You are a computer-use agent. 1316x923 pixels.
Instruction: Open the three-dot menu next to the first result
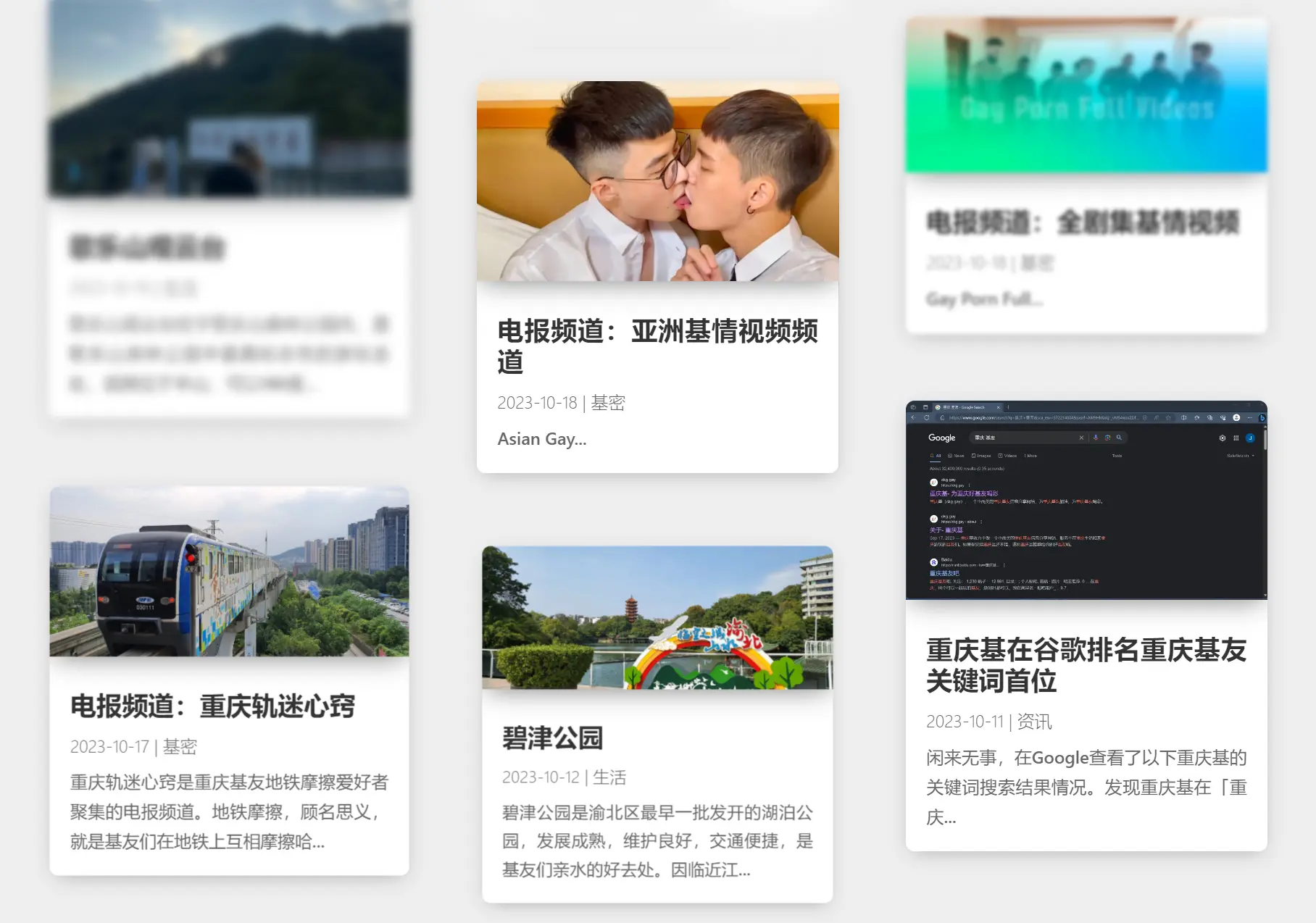tap(968, 485)
